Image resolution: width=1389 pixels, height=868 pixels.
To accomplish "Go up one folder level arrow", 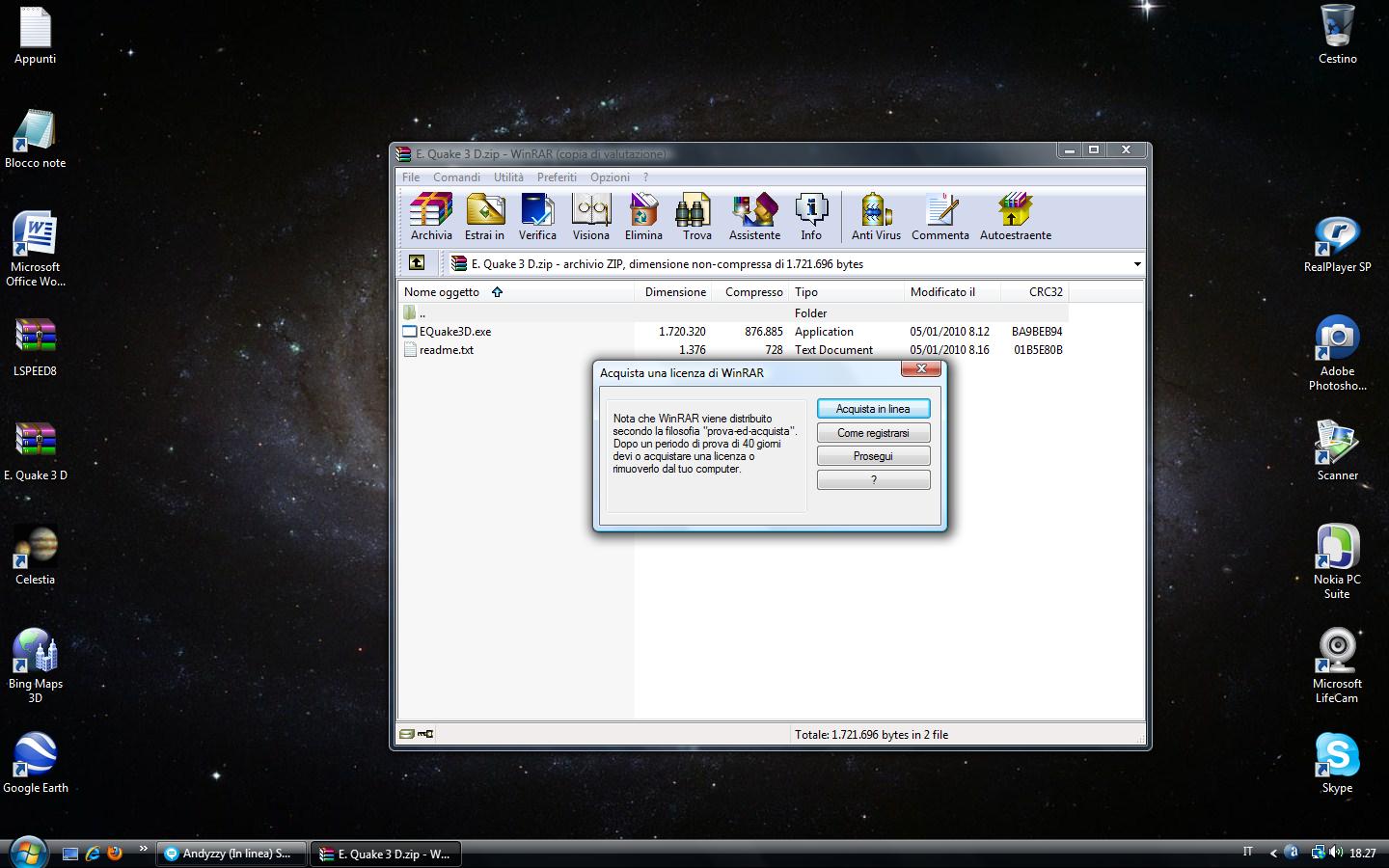I will [x=417, y=262].
